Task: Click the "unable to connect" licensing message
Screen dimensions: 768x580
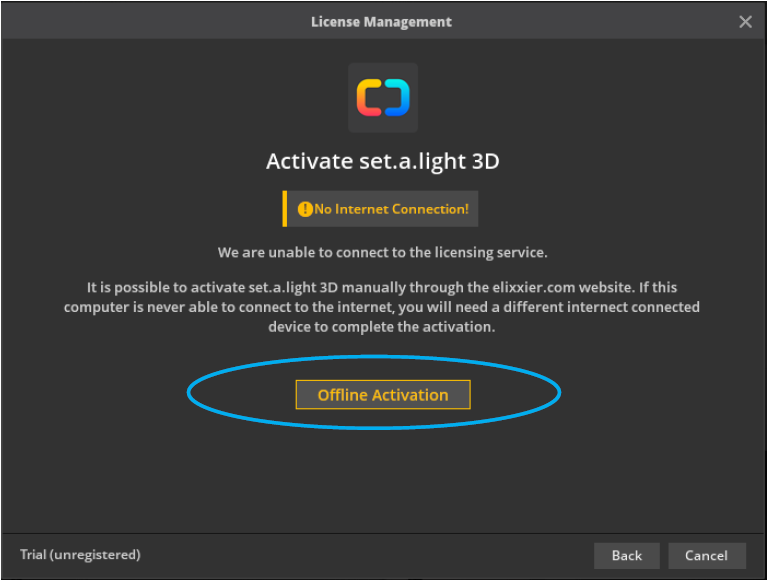Action: tap(382, 252)
